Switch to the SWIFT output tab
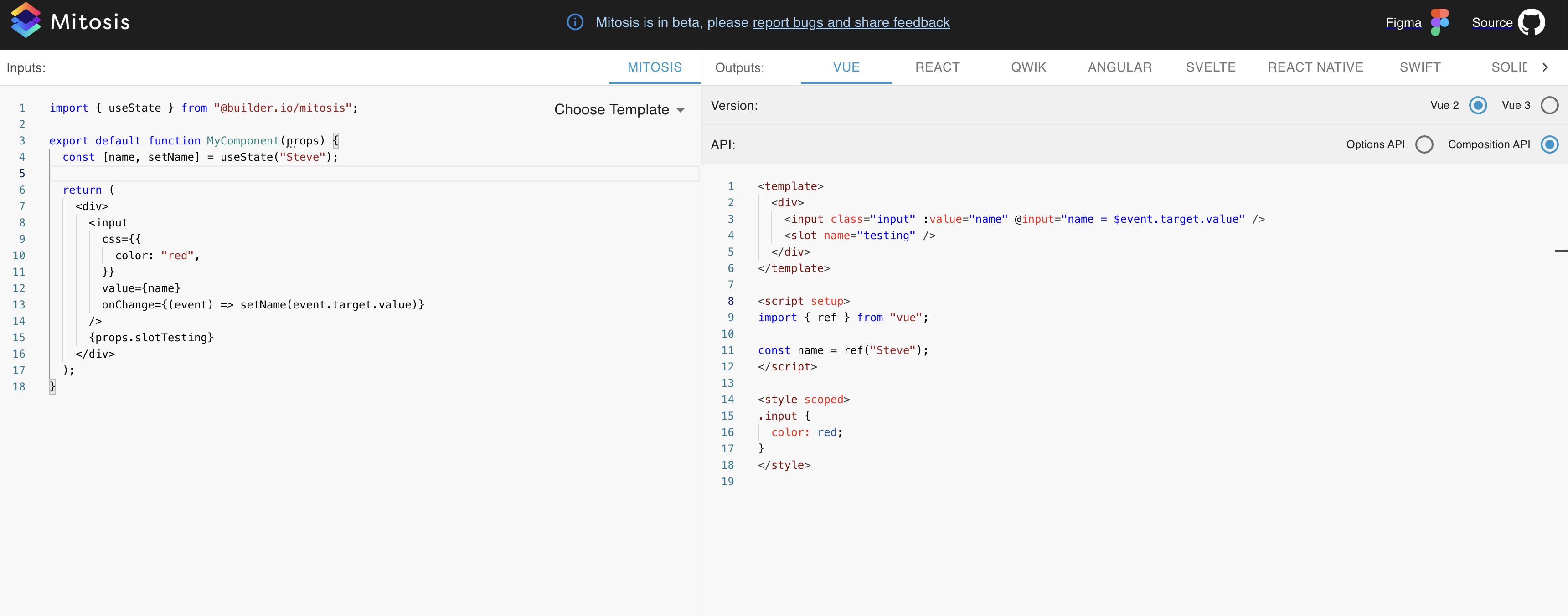 1420,67
